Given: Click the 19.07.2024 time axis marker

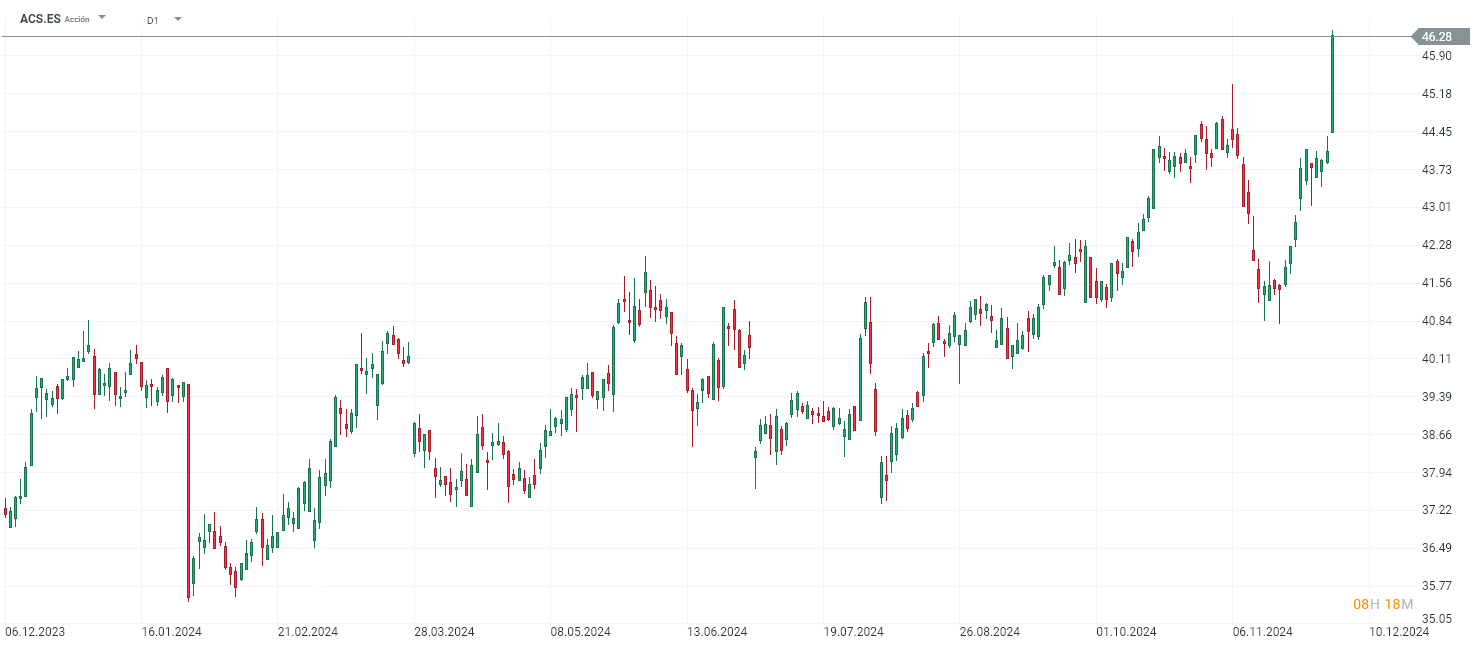Looking at the screenshot, I should click(x=853, y=632).
